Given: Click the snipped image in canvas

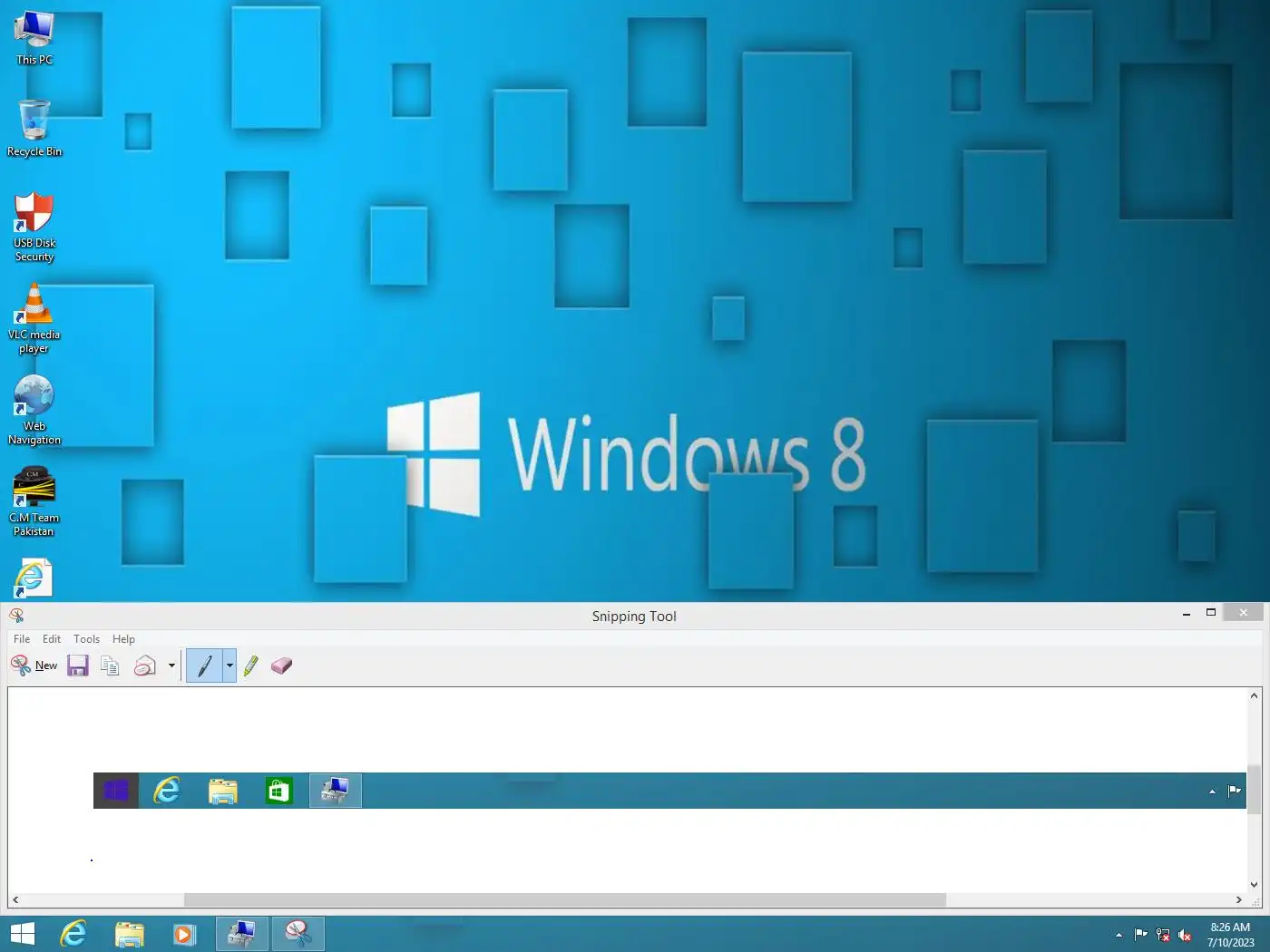Looking at the screenshot, I should coord(669,791).
